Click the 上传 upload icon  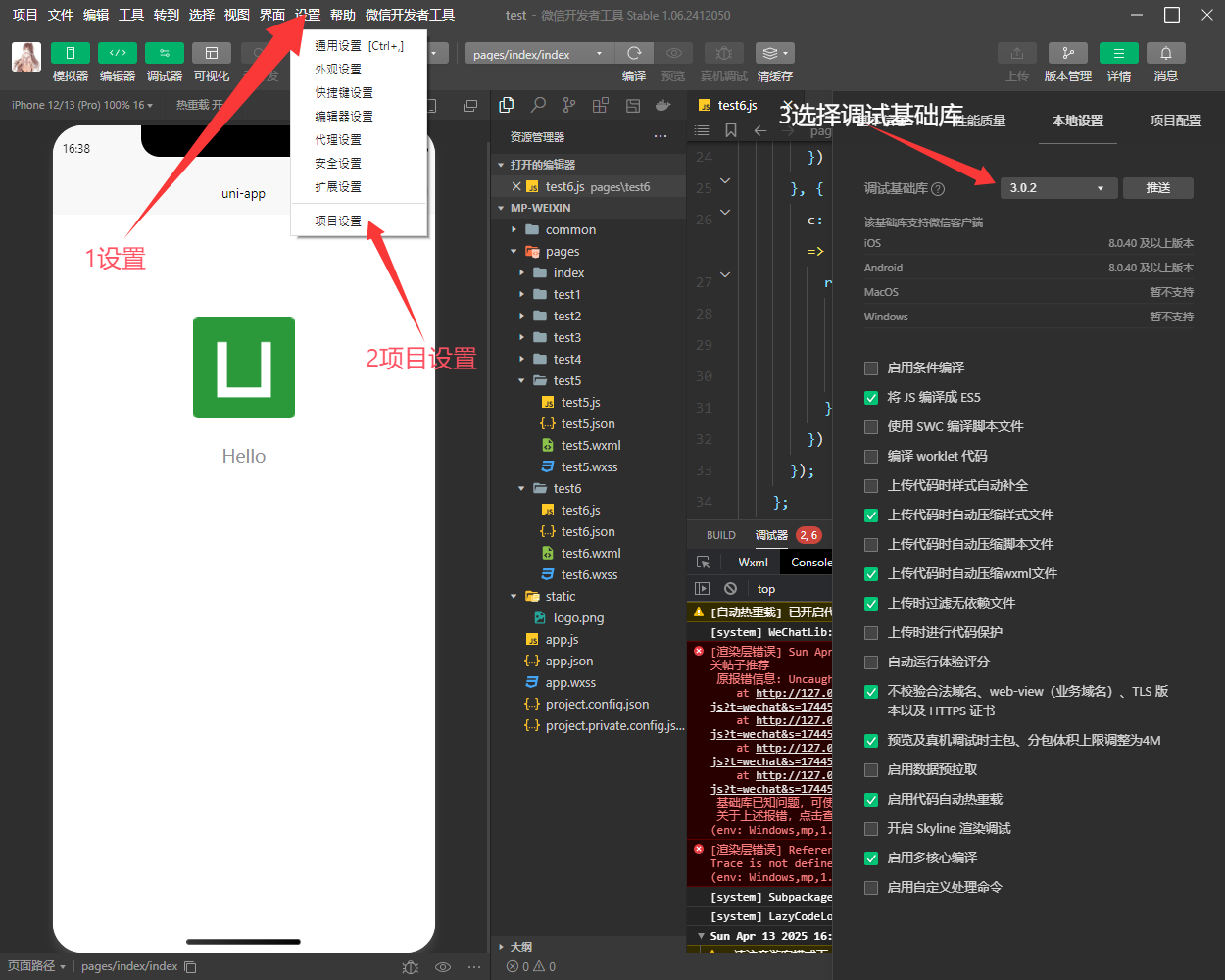(1017, 53)
